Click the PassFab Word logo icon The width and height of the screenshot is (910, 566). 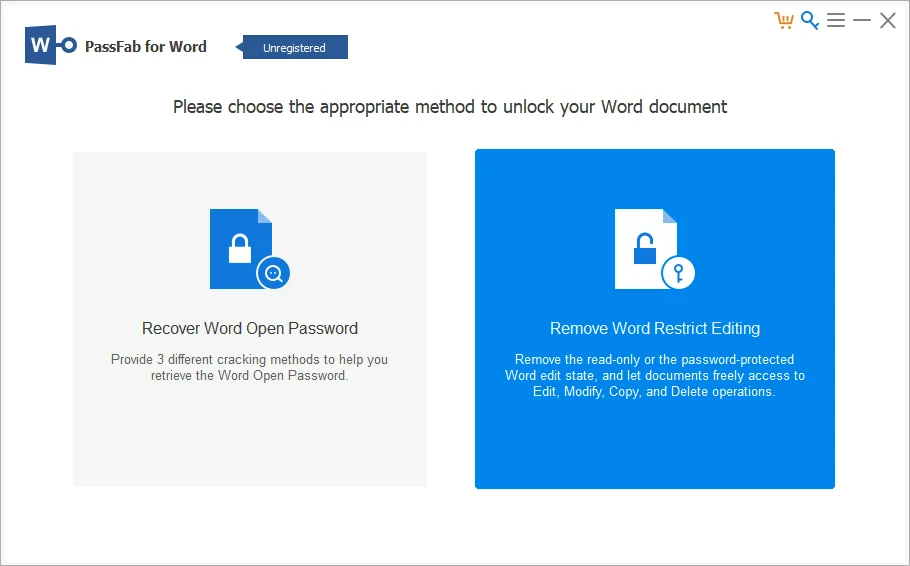(x=51, y=46)
